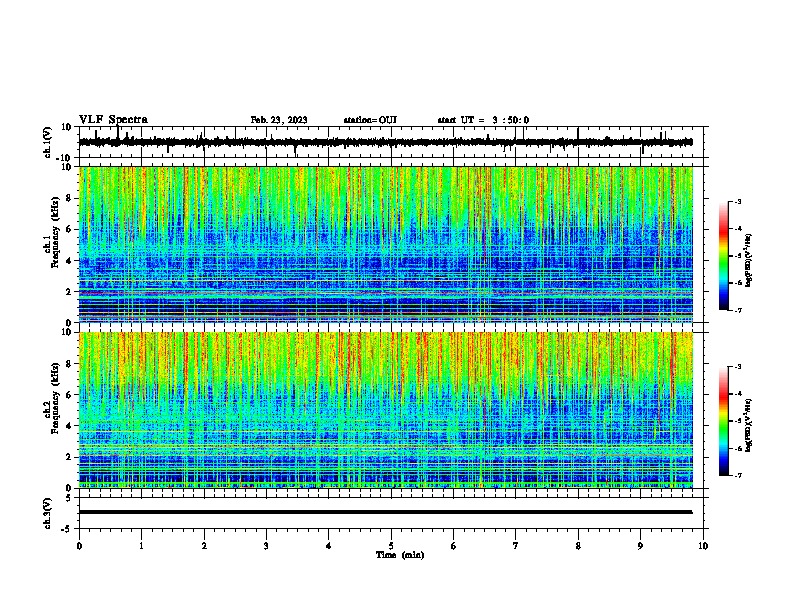Image resolution: width=792 pixels, height=612 pixels.
Task: Click the log(PSD) label beside ch.2 colorbar
Action: (749, 425)
